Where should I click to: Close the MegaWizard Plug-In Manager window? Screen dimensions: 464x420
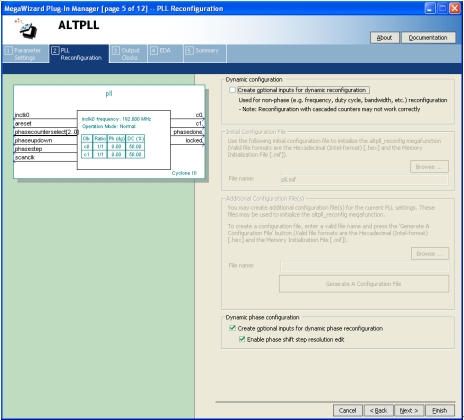tap(455, 8)
